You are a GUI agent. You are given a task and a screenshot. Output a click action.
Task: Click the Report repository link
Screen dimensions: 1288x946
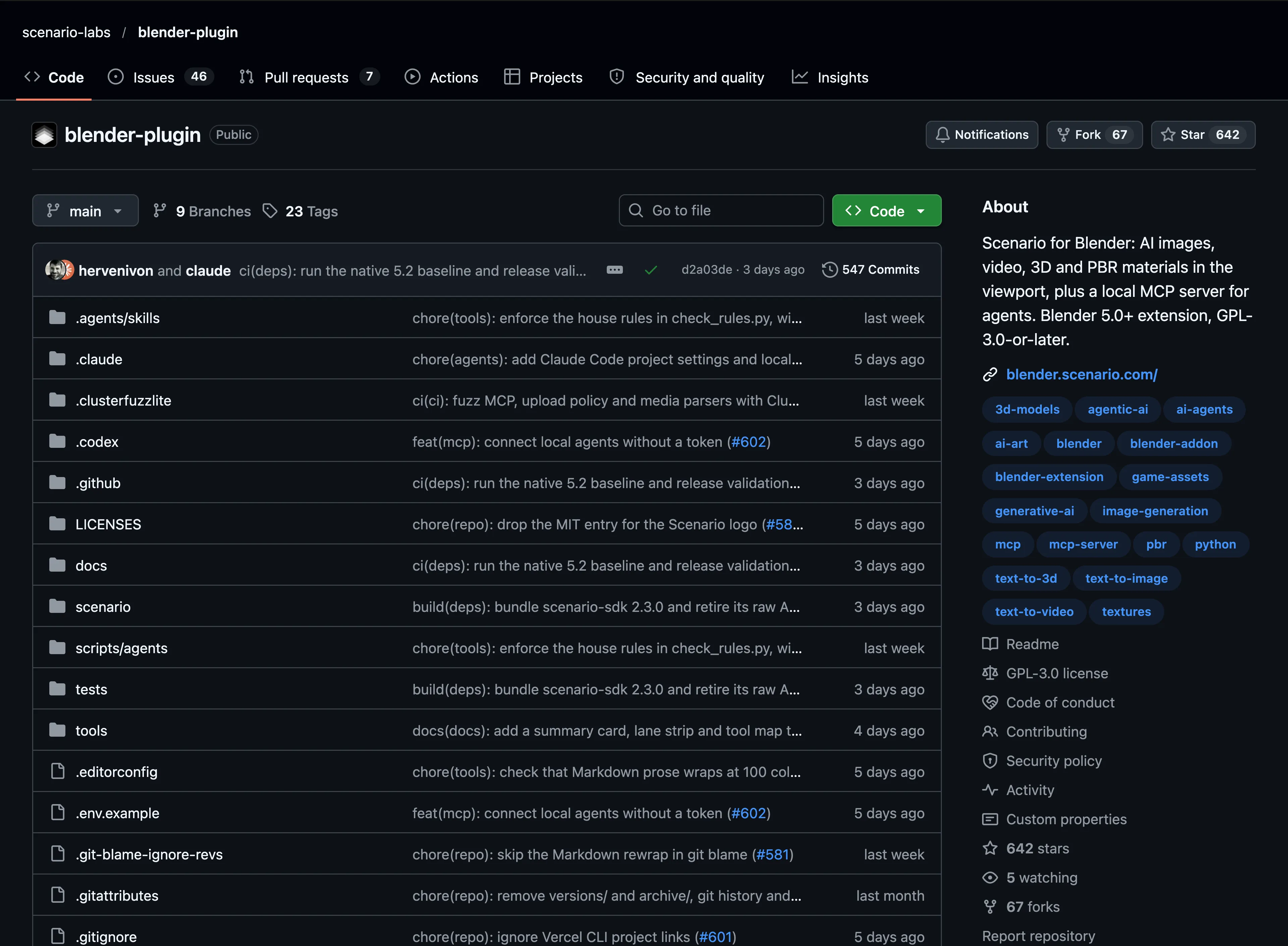[1038, 936]
